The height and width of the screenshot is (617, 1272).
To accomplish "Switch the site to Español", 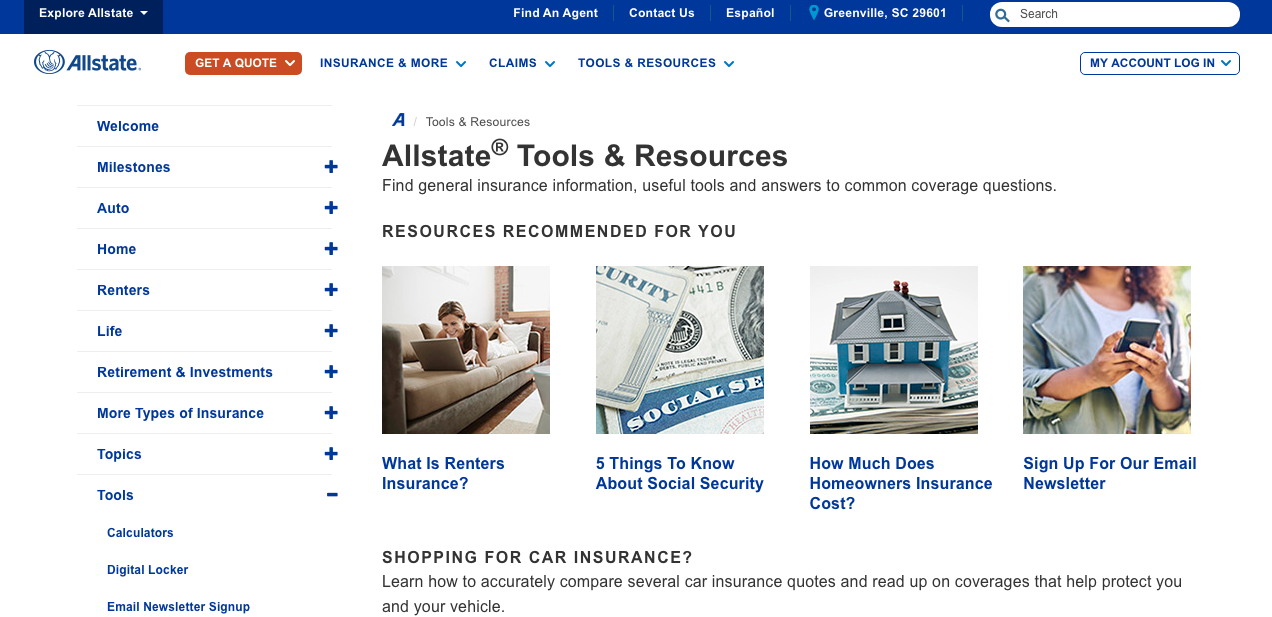I will 749,13.
